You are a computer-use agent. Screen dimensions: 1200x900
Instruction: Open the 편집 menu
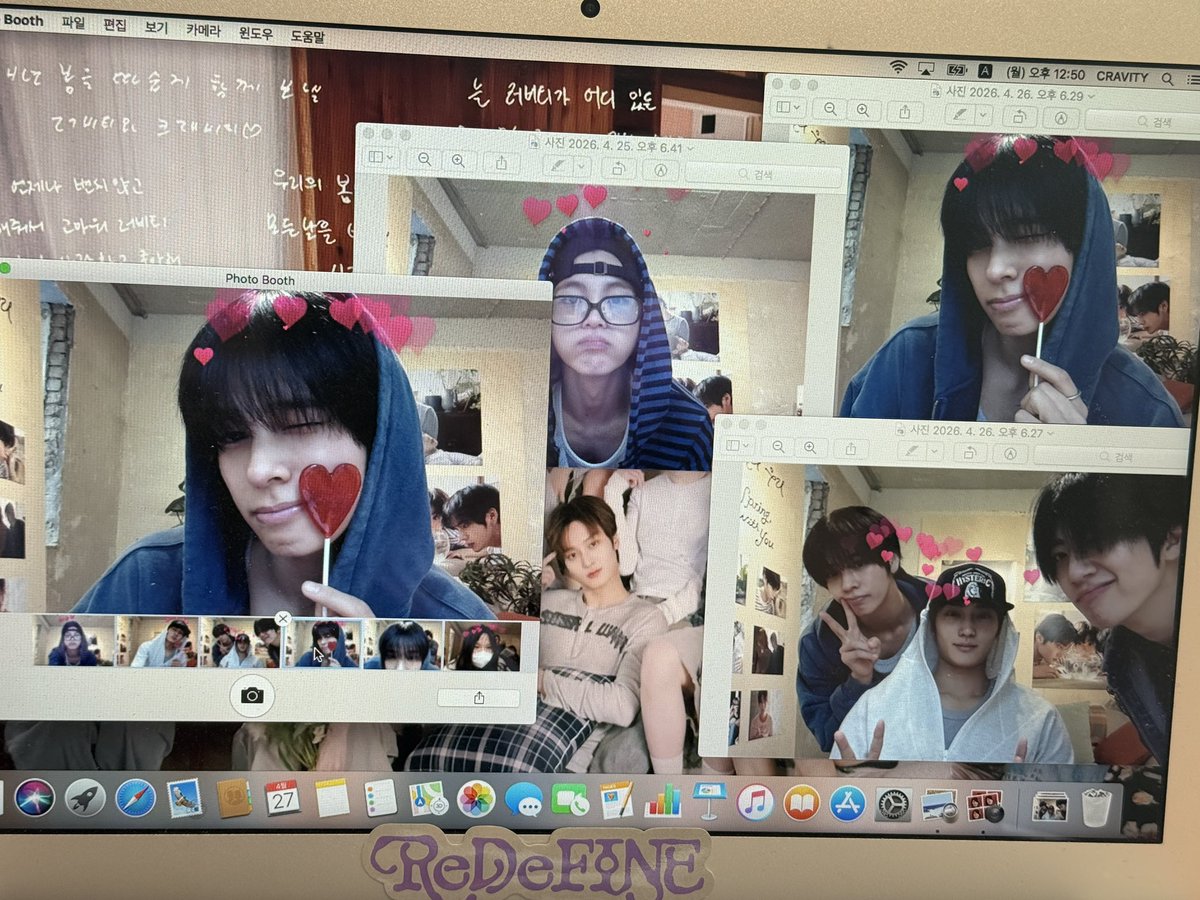[115, 23]
